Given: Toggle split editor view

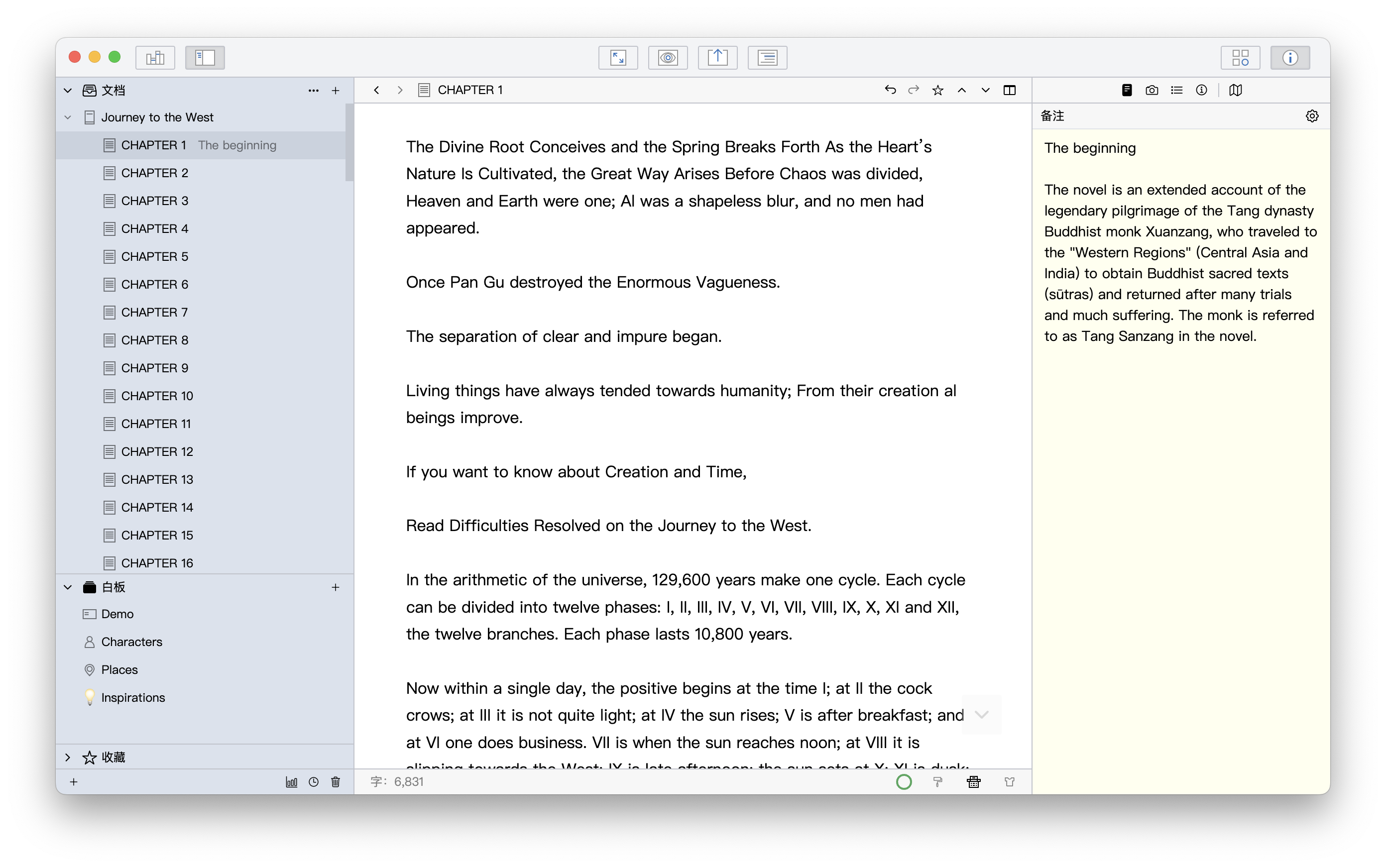Looking at the screenshot, I should (x=1010, y=90).
